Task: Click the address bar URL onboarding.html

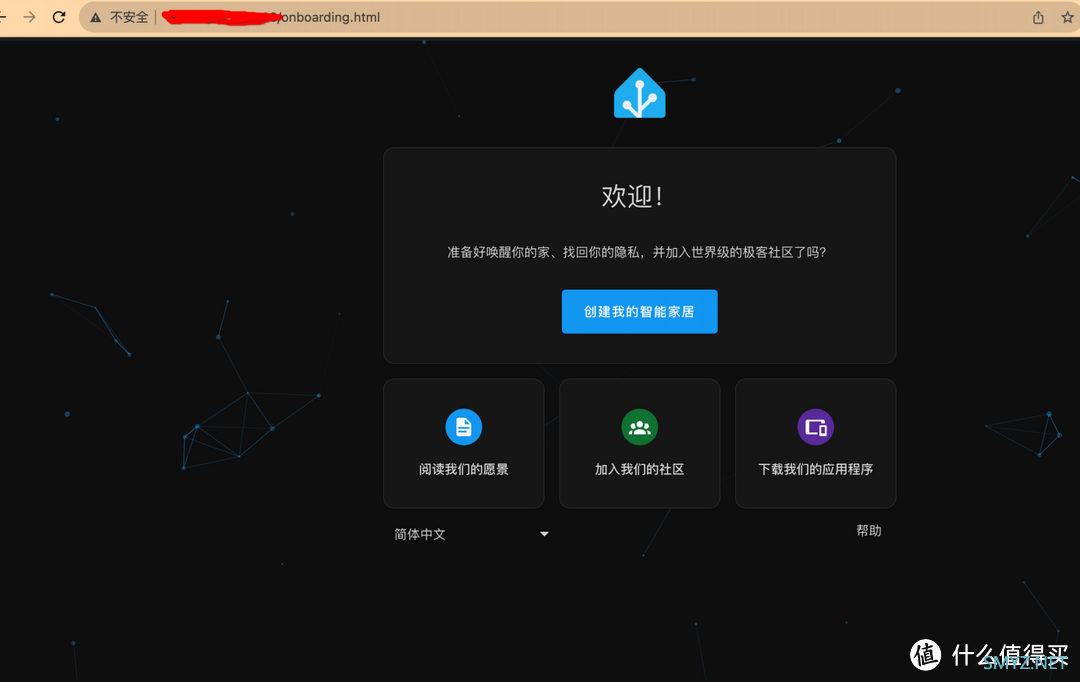Action: 329,17
